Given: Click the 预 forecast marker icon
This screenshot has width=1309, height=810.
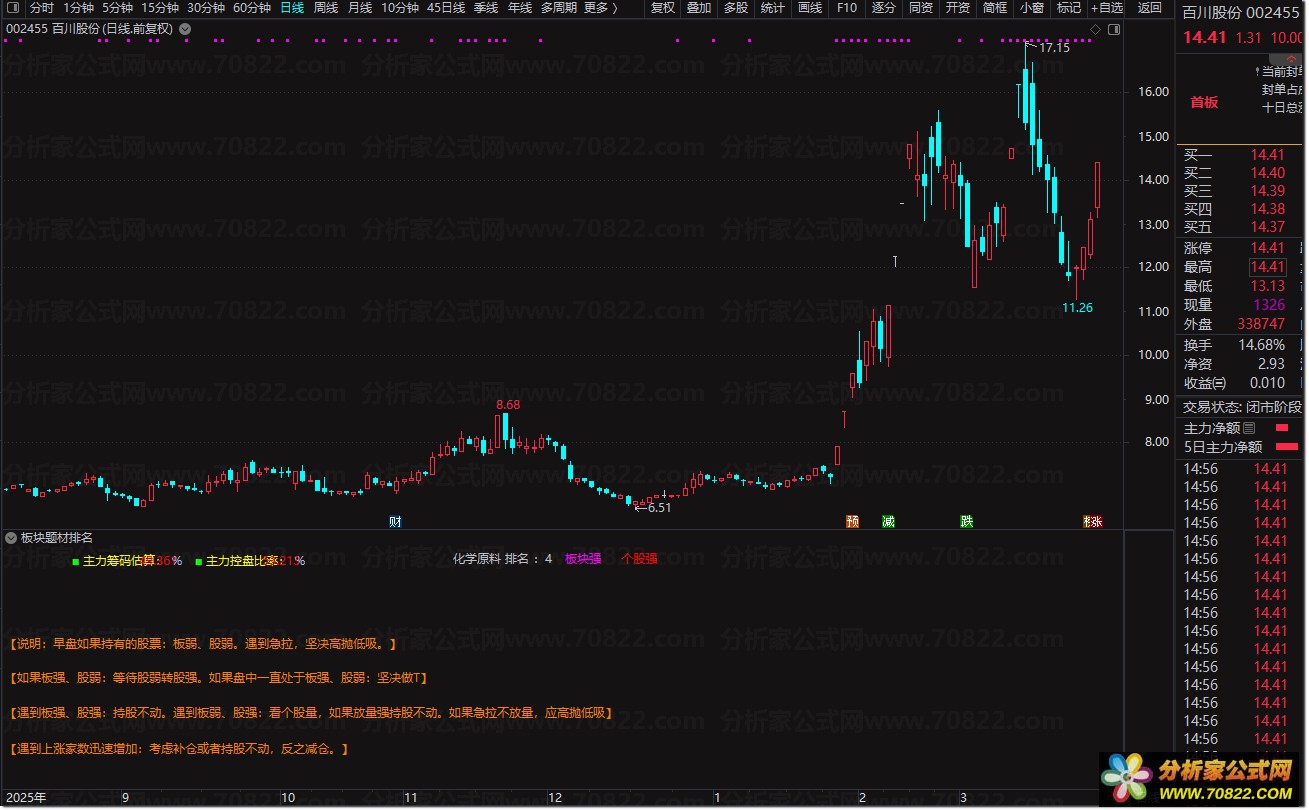Looking at the screenshot, I should point(852,522).
